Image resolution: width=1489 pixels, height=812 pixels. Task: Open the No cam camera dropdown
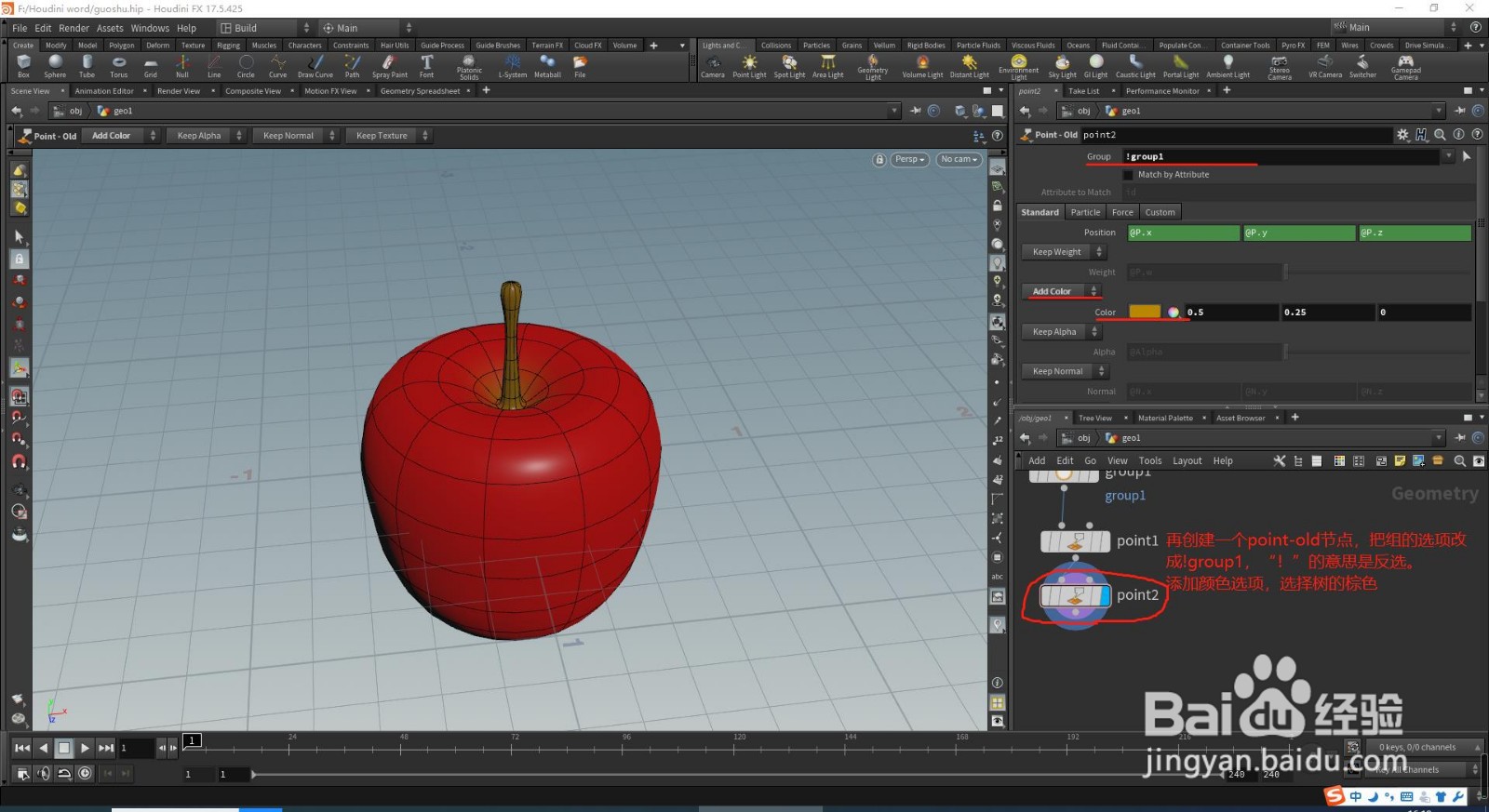click(959, 160)
